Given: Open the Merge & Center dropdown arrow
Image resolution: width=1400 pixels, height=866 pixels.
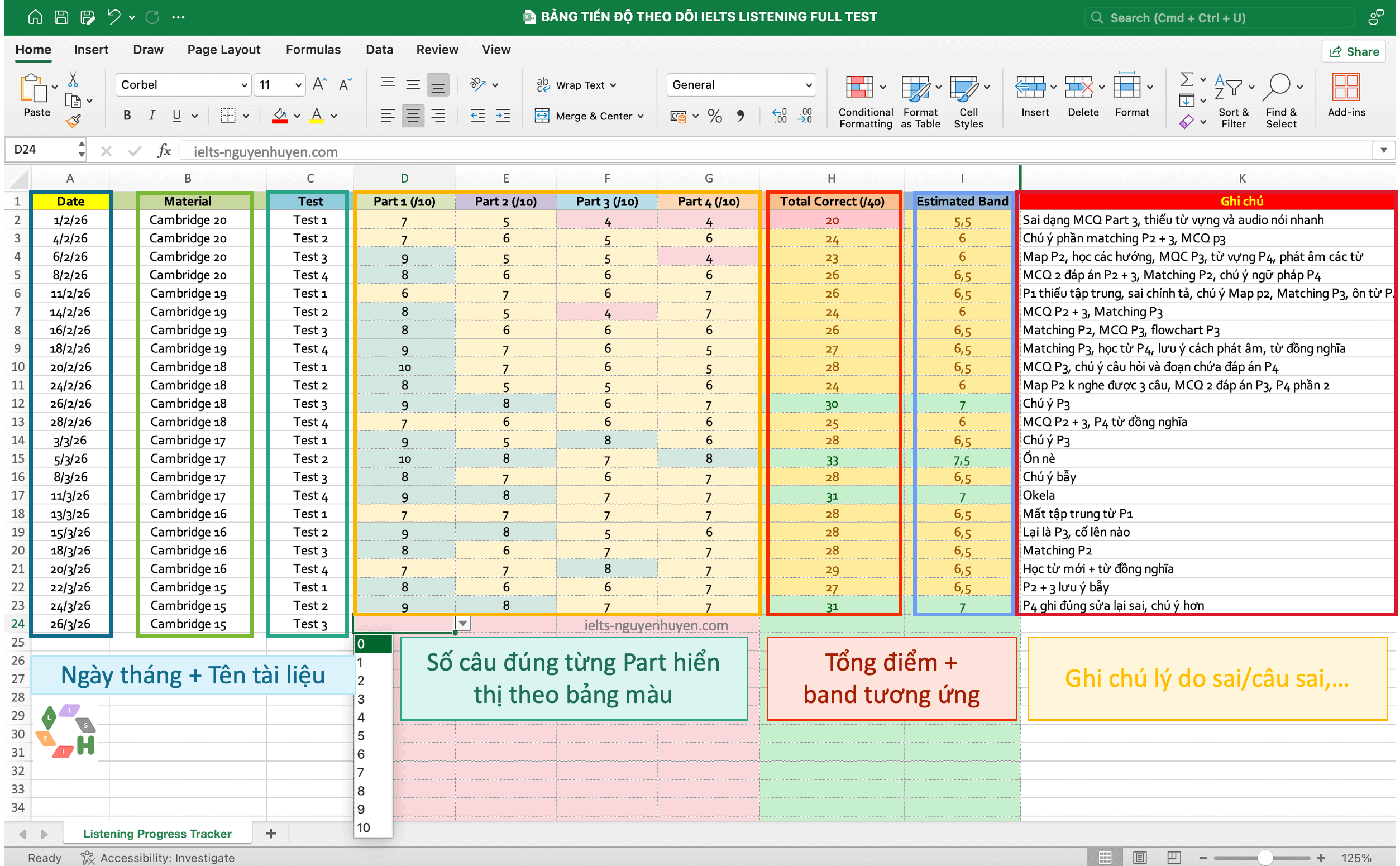Looking at the screenshot, I should pos(641,116).
